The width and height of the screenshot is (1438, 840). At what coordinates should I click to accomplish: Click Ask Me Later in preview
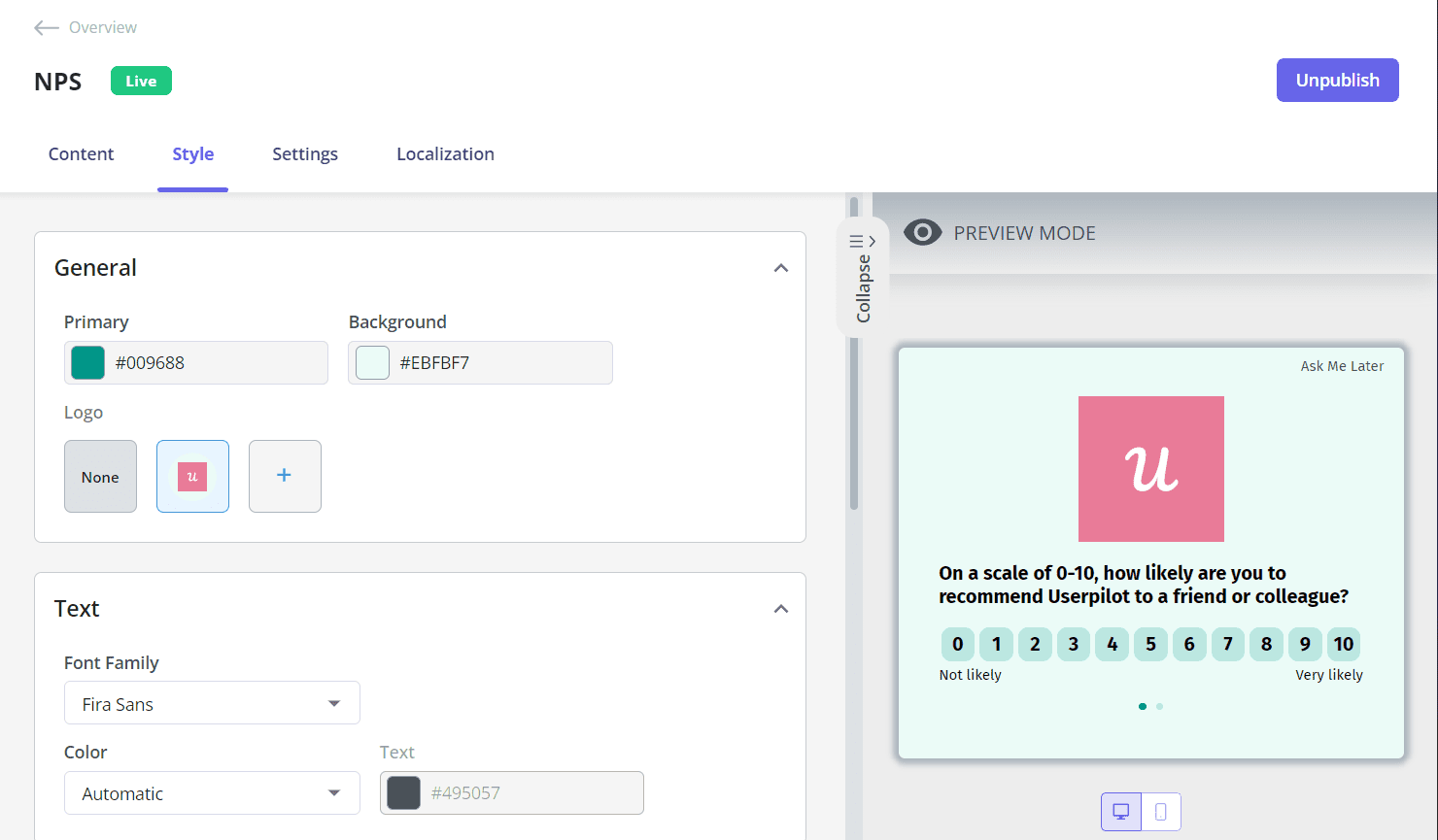1342,366
